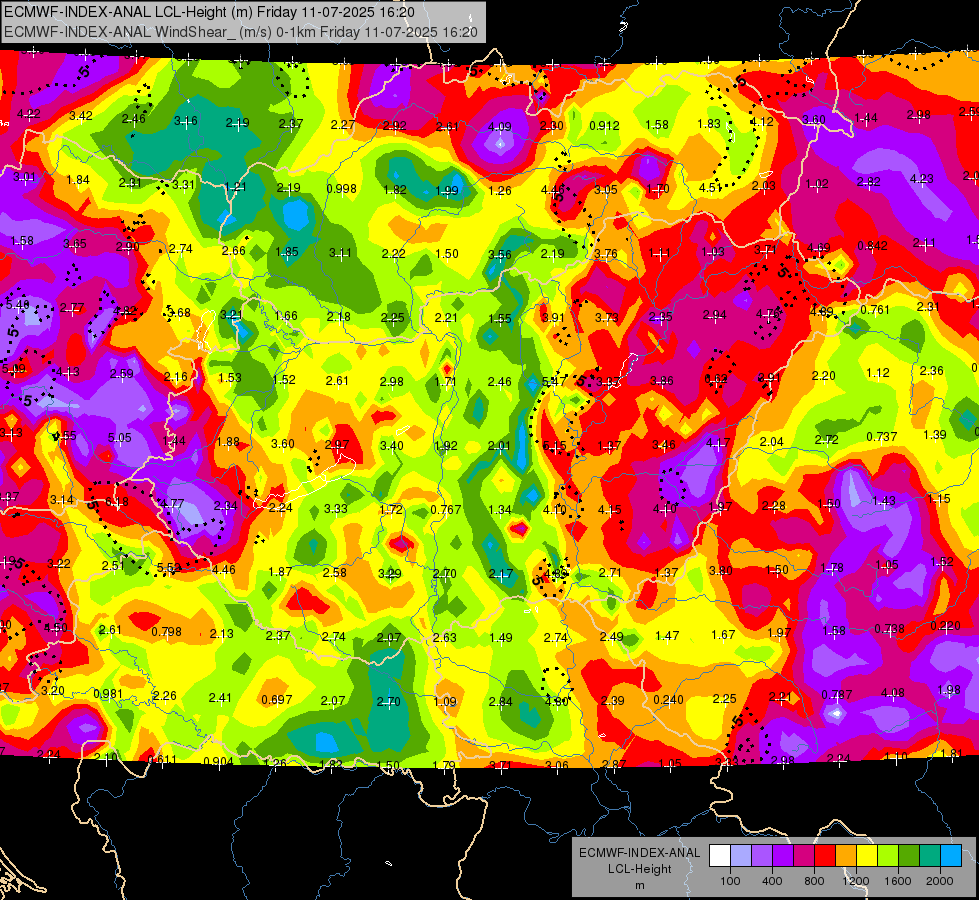Click the sky blue legend swatch
This screenshot has width=979, height=900.
[x=951, y=856]
